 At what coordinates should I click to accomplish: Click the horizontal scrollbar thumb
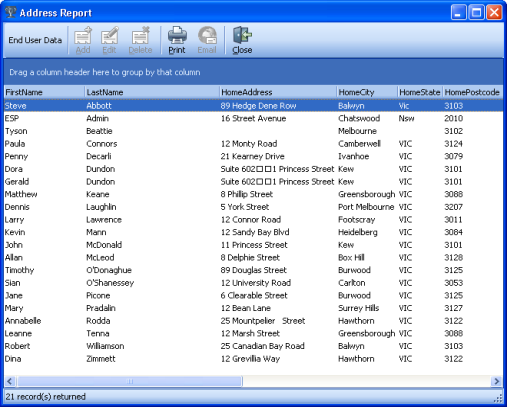(x=130, y=381)
